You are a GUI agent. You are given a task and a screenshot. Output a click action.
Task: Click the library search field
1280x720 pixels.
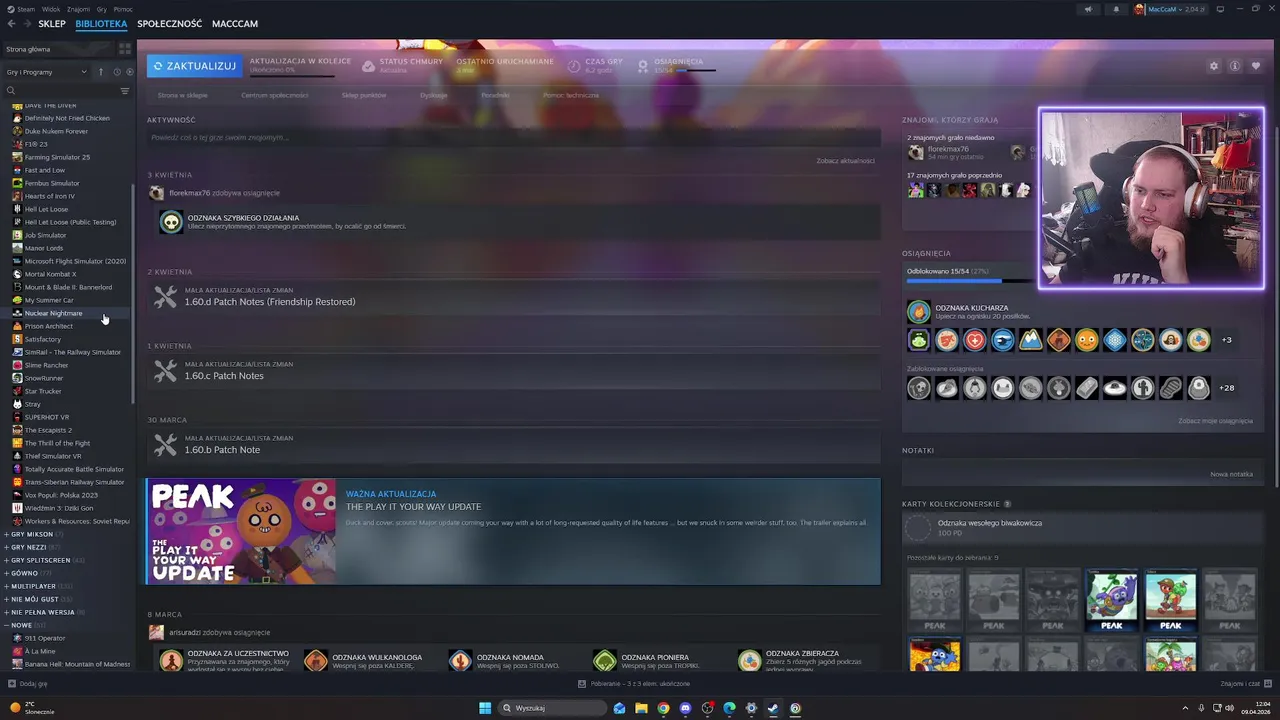(60, 91)
